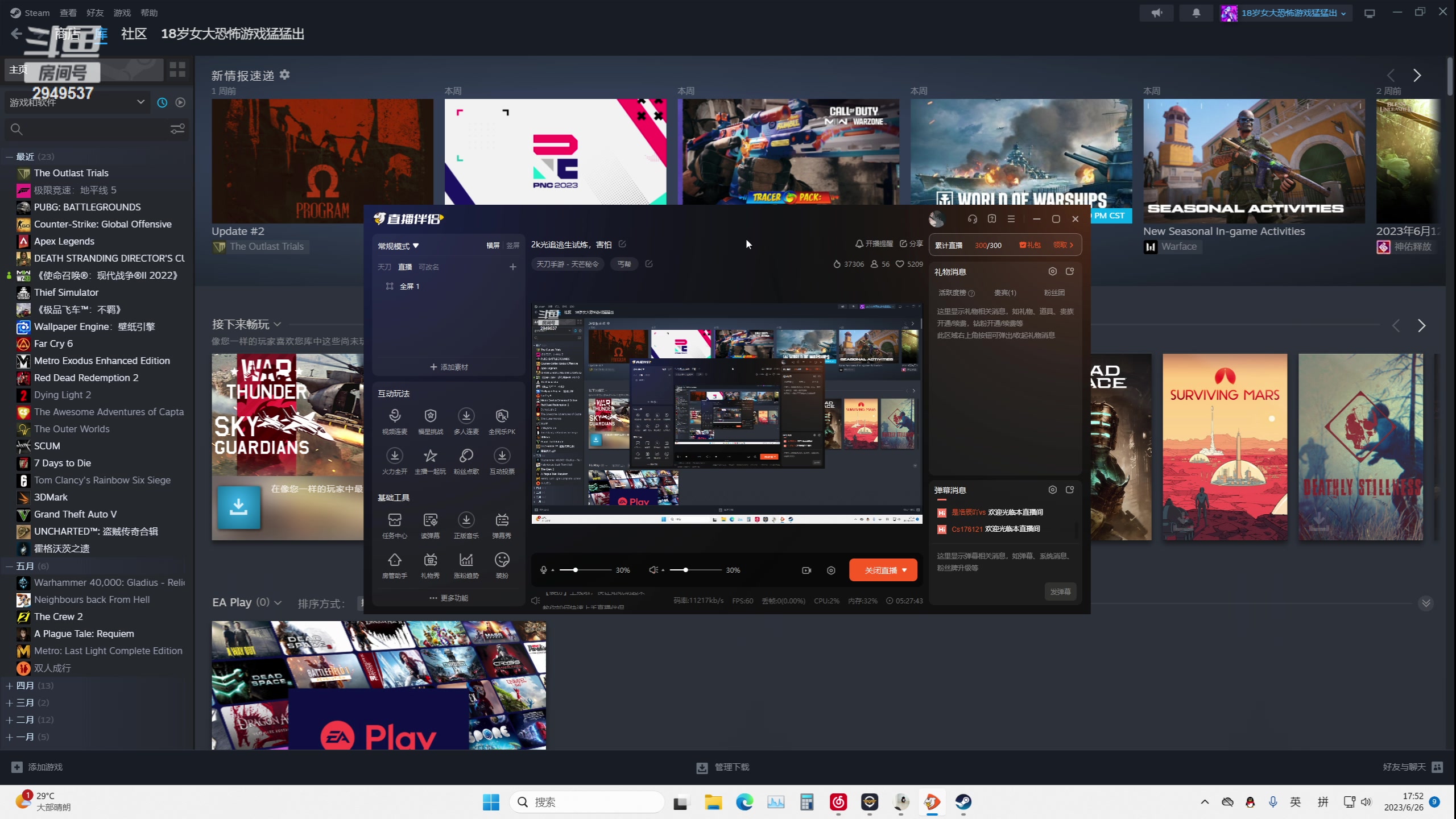Click the 多人连麦 icon in 互动玩法

465,415
